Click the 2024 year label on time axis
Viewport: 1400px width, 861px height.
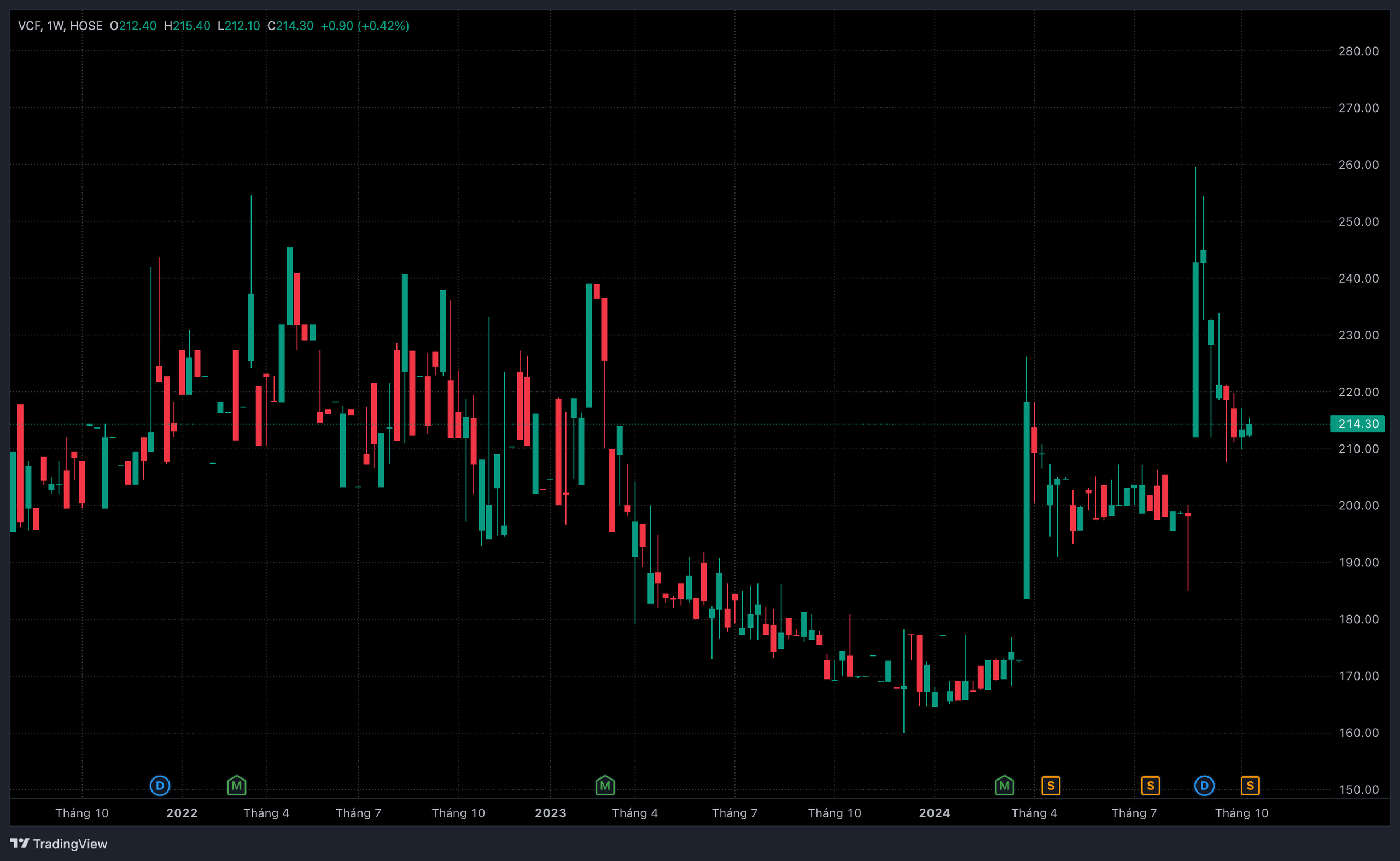(934, 813)
